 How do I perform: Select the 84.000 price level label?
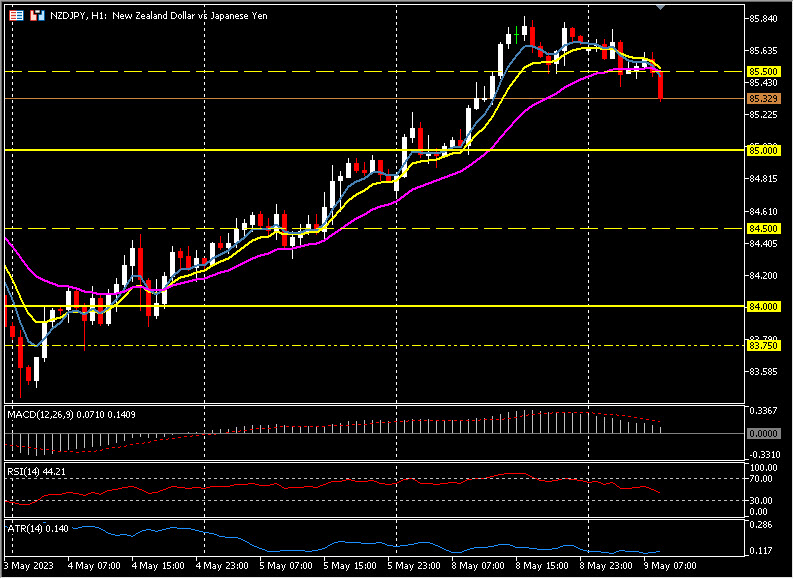pos(763,306)
